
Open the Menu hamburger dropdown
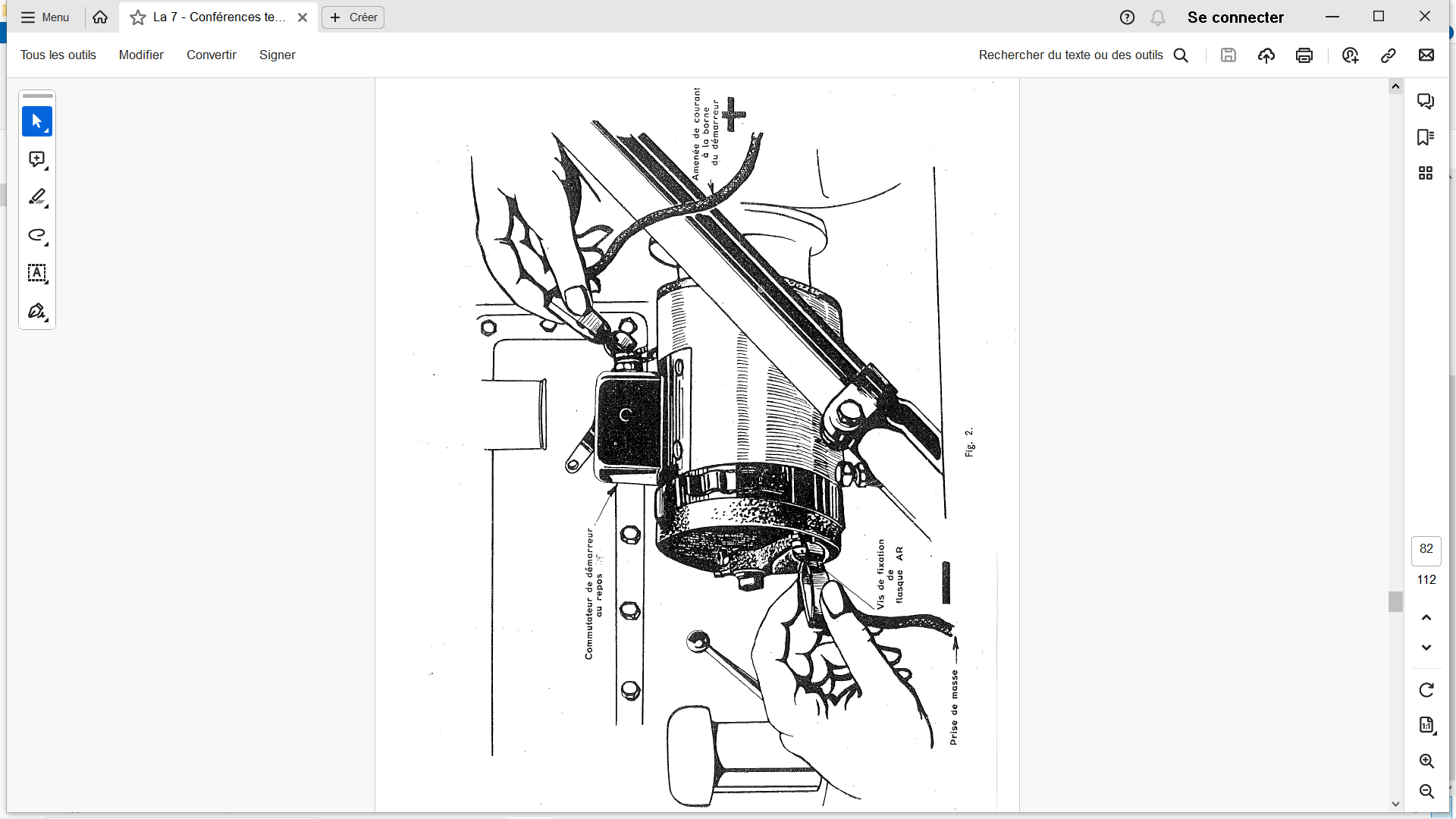point(45,17)
